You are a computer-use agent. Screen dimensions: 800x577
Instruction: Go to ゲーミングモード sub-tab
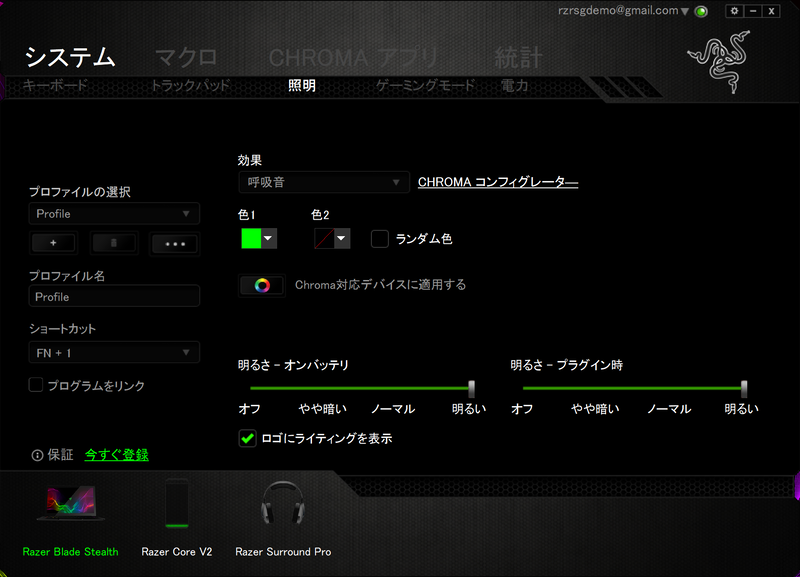click(x=426, y=85)
